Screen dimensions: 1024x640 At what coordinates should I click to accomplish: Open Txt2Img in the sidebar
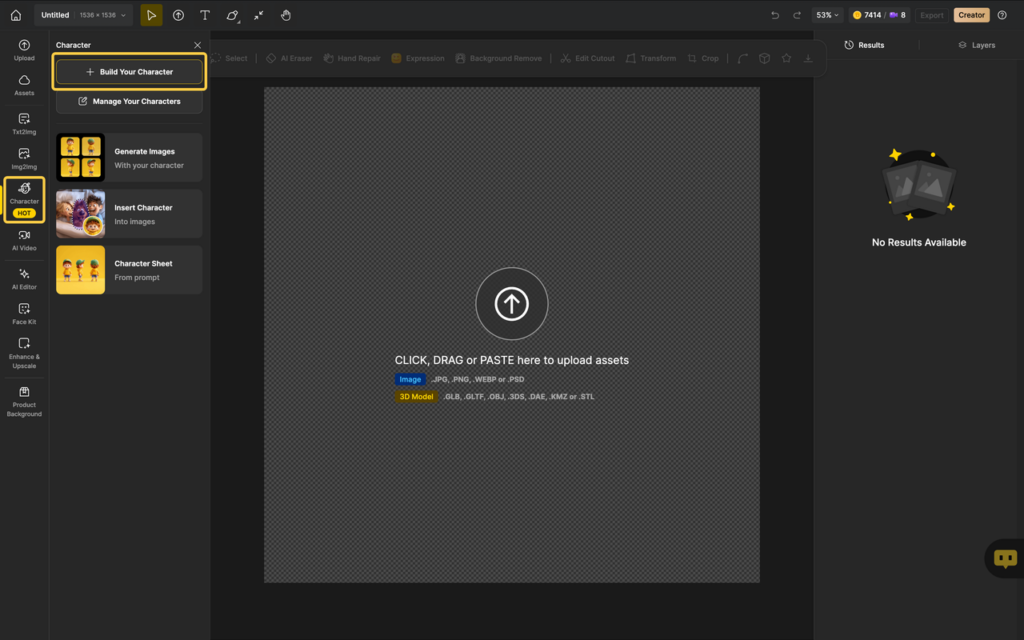[24, 124]
